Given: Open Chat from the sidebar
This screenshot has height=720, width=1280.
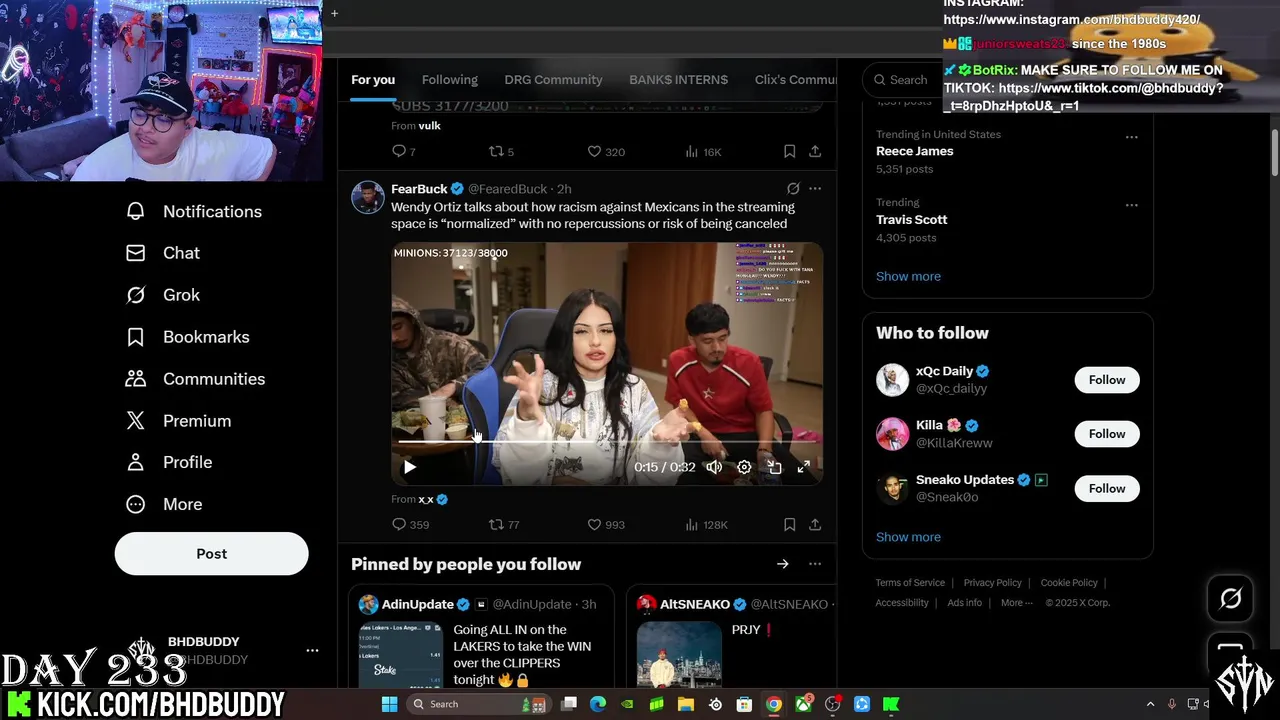Looking at the screenshot, I should pyautogui.click(x=163, y=253).
